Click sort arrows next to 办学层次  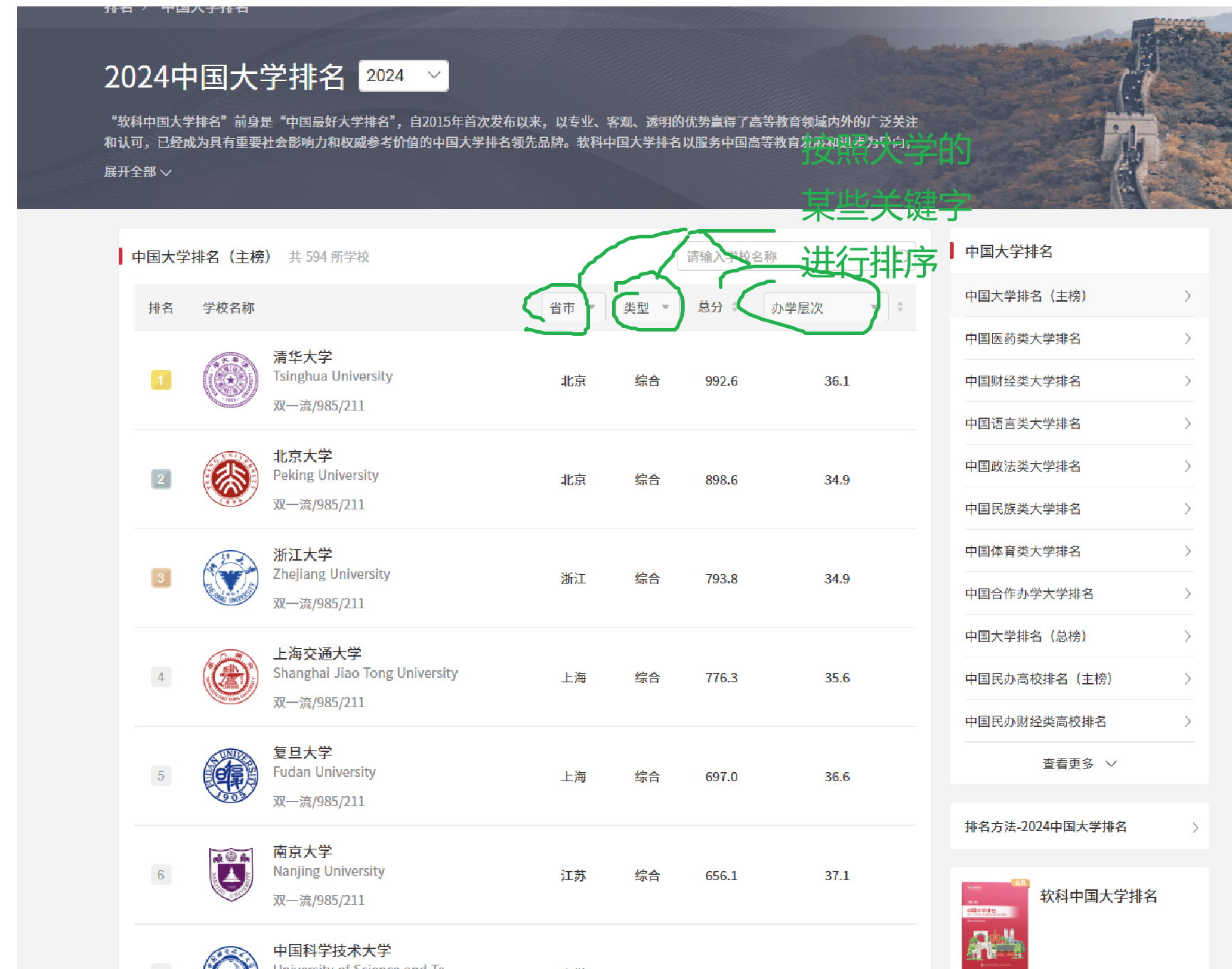pos(900,307)
